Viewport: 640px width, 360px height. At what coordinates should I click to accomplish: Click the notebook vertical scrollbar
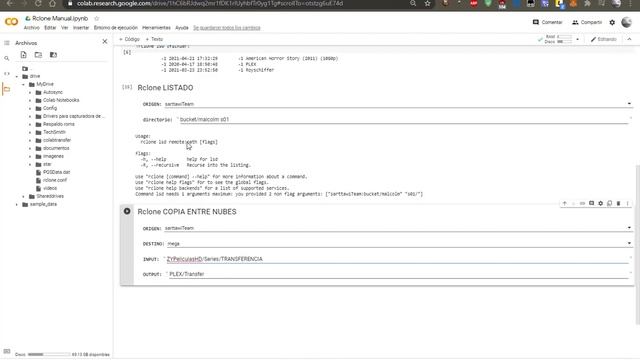(638, 245)
